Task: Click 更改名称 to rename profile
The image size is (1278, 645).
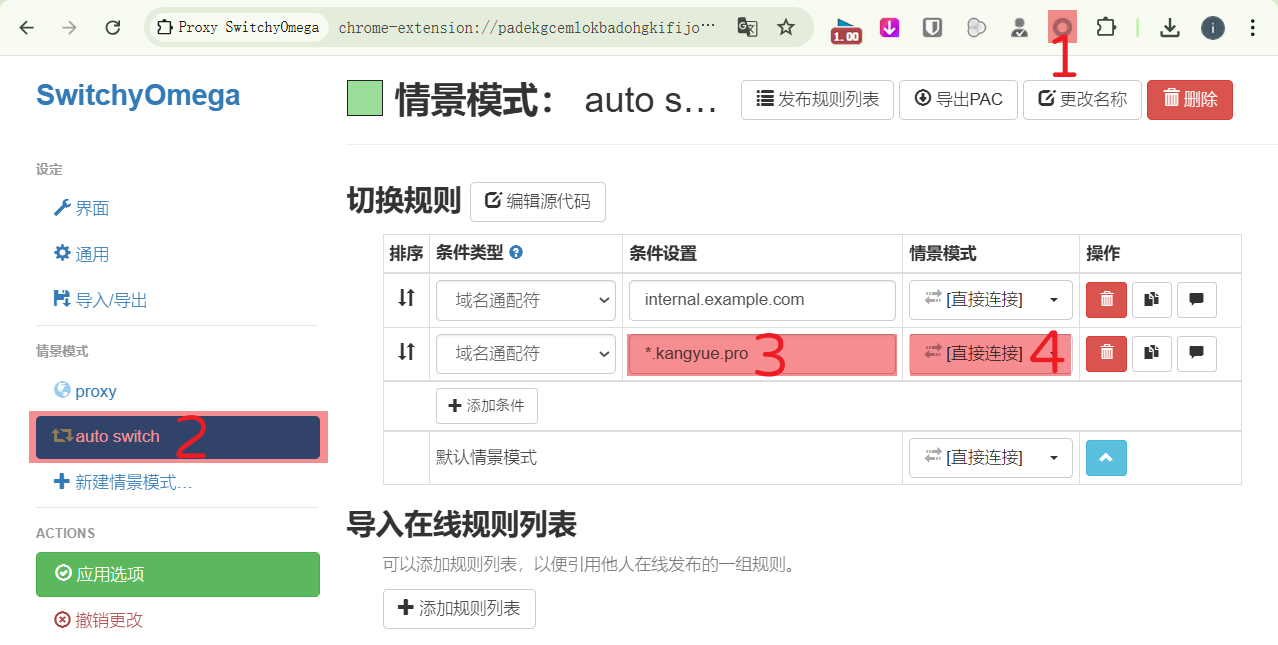Action: 1082,100
